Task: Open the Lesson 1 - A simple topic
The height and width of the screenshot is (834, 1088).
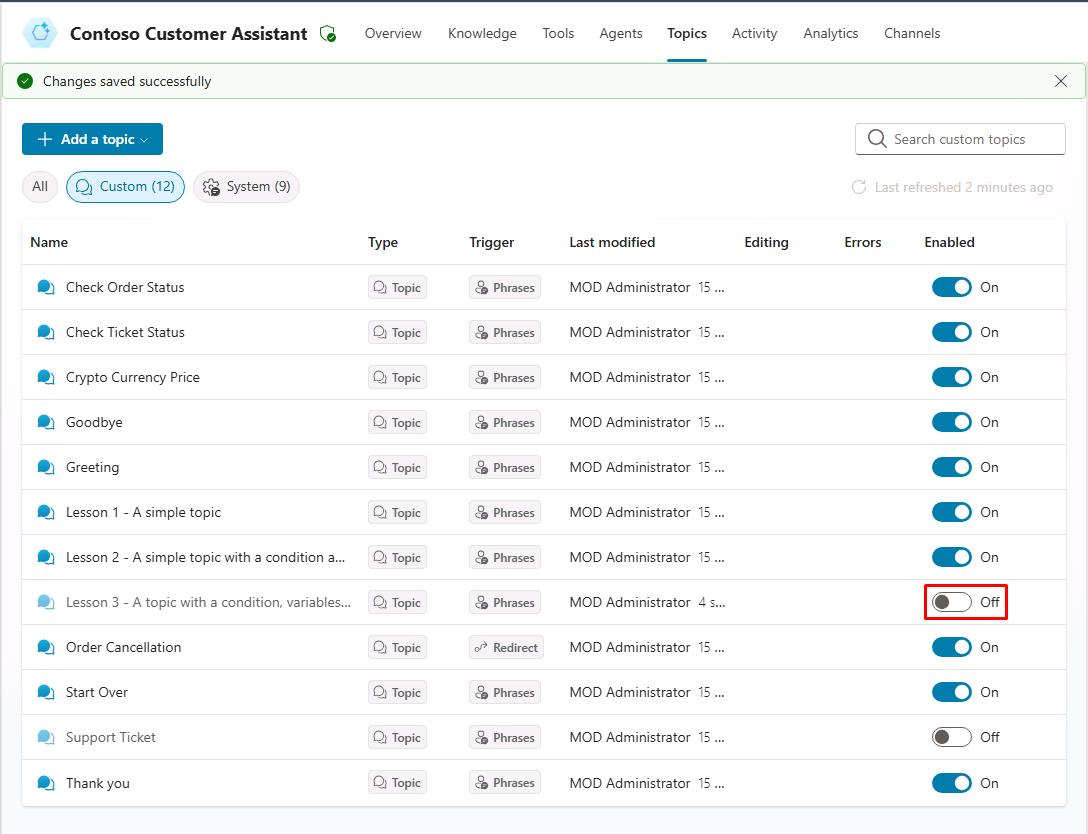Action: coord(143,513)
